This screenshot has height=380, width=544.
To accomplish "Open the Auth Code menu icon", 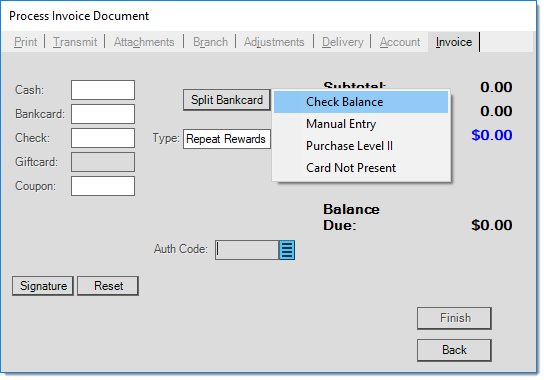I will (287, 250).
